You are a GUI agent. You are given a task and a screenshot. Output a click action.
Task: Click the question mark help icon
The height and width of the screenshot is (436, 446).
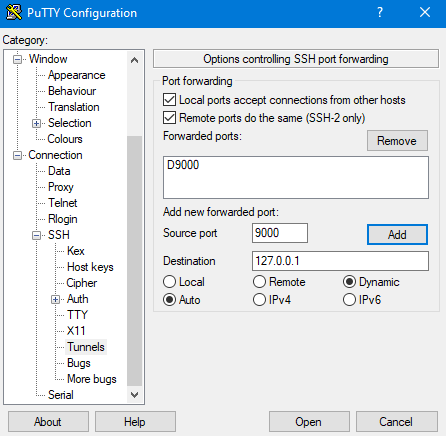click(380, 13)
